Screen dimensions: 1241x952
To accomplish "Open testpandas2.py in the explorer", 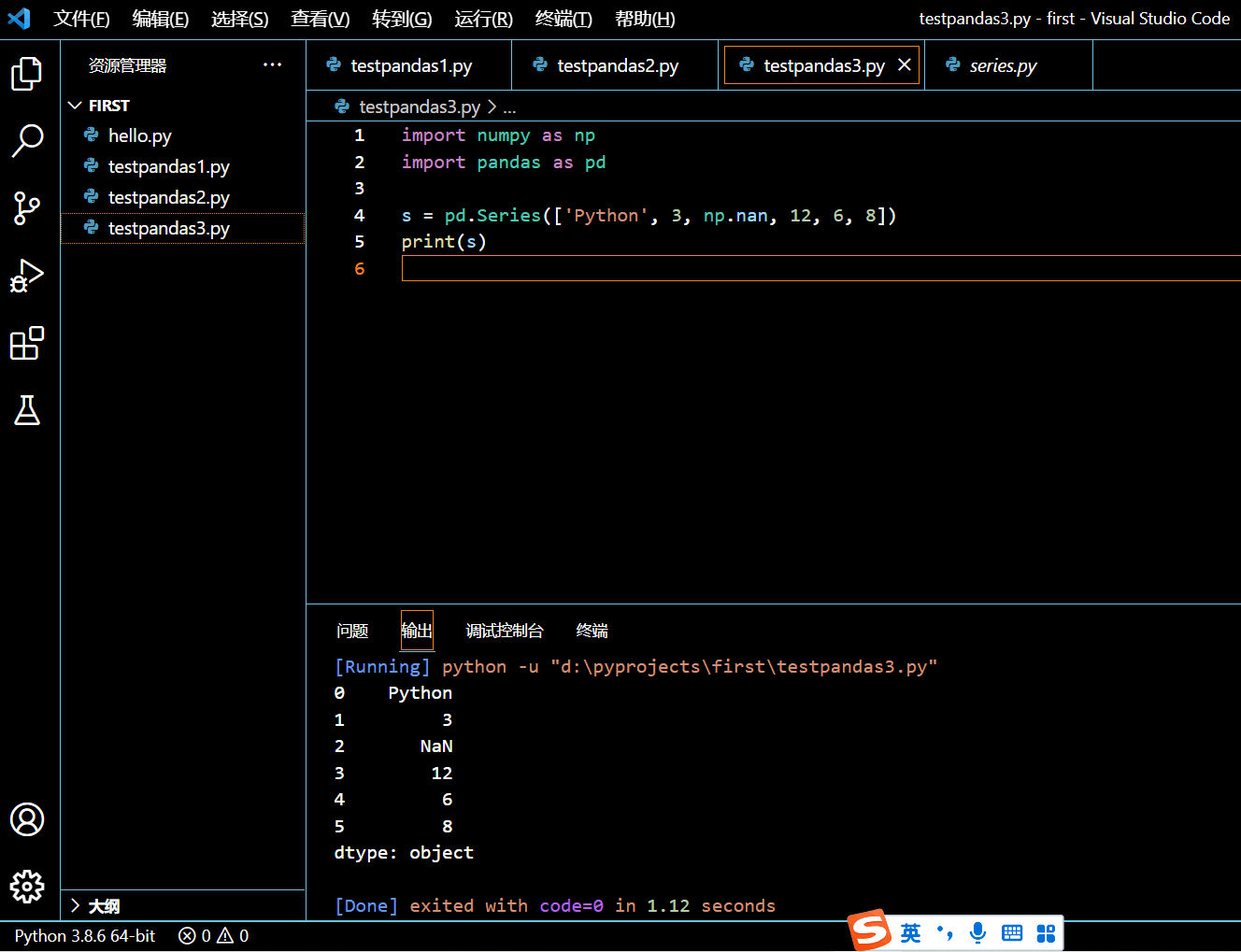I will [x=183, y=197].
